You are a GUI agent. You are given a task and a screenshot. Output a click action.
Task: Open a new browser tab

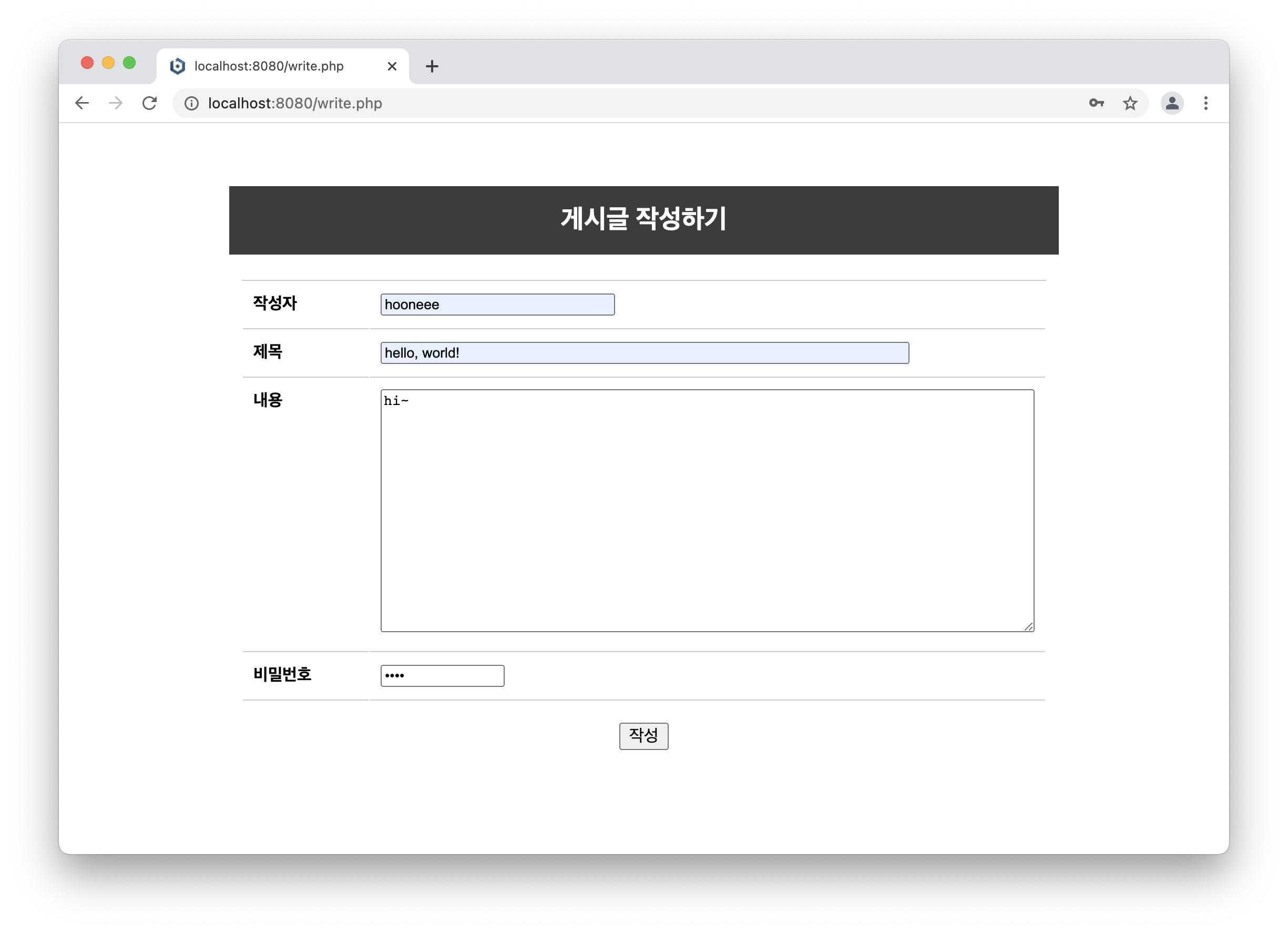click(432, 66)
